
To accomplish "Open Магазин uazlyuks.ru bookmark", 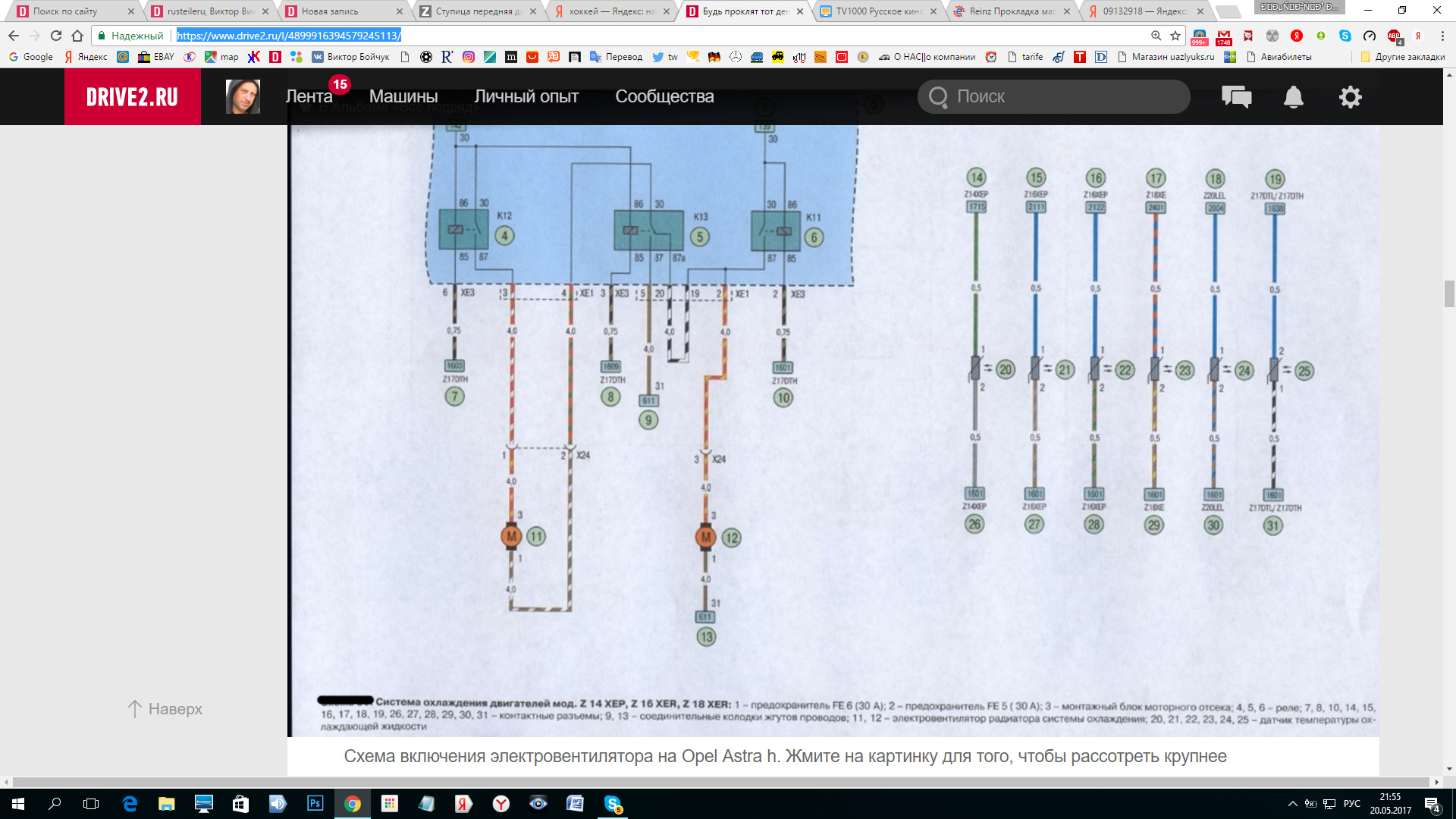I will [1166, 57].
